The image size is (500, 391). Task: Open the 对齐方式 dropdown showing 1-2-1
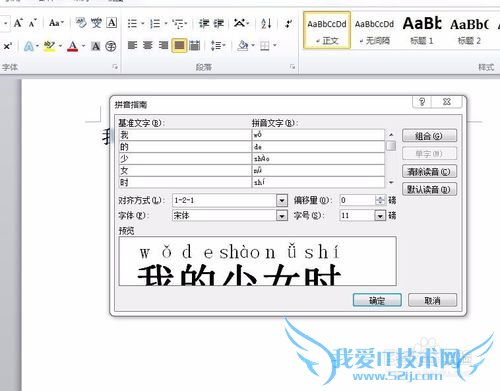tap(282, 200)
